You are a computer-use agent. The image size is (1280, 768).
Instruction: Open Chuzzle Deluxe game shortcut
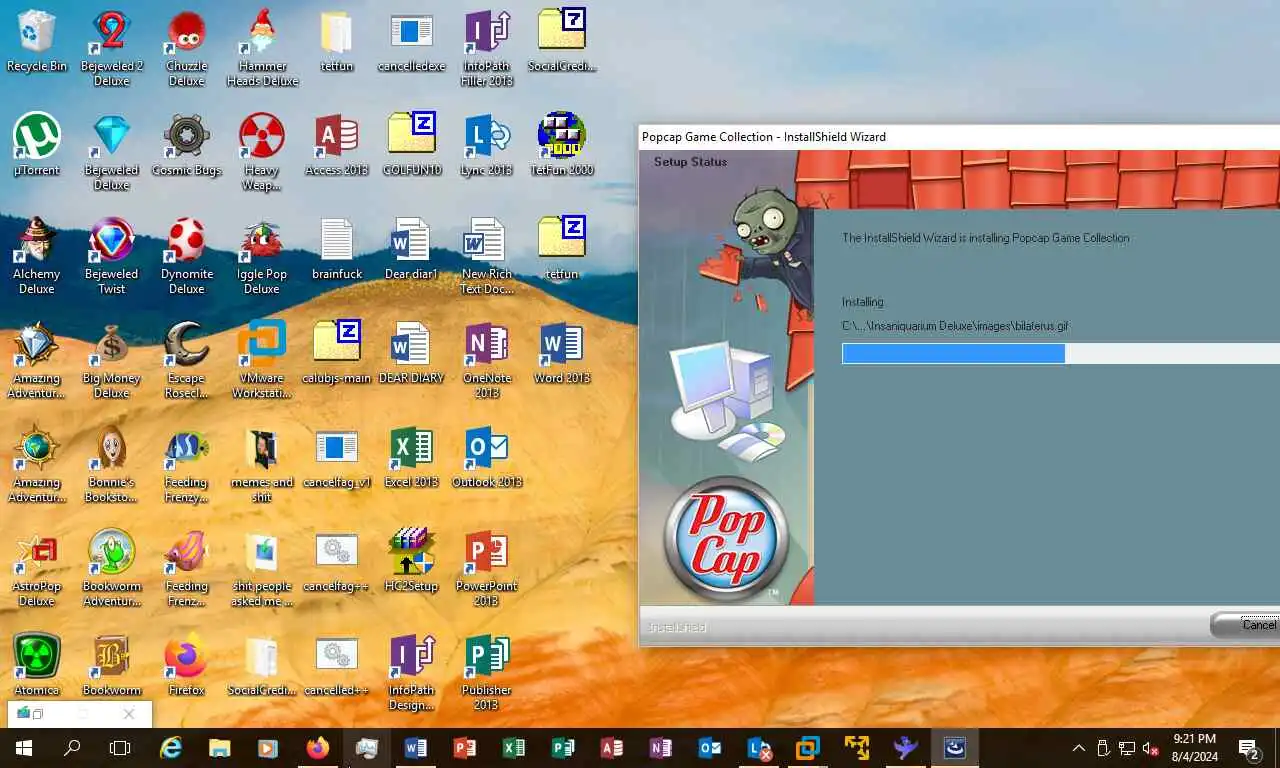point(186,48)
